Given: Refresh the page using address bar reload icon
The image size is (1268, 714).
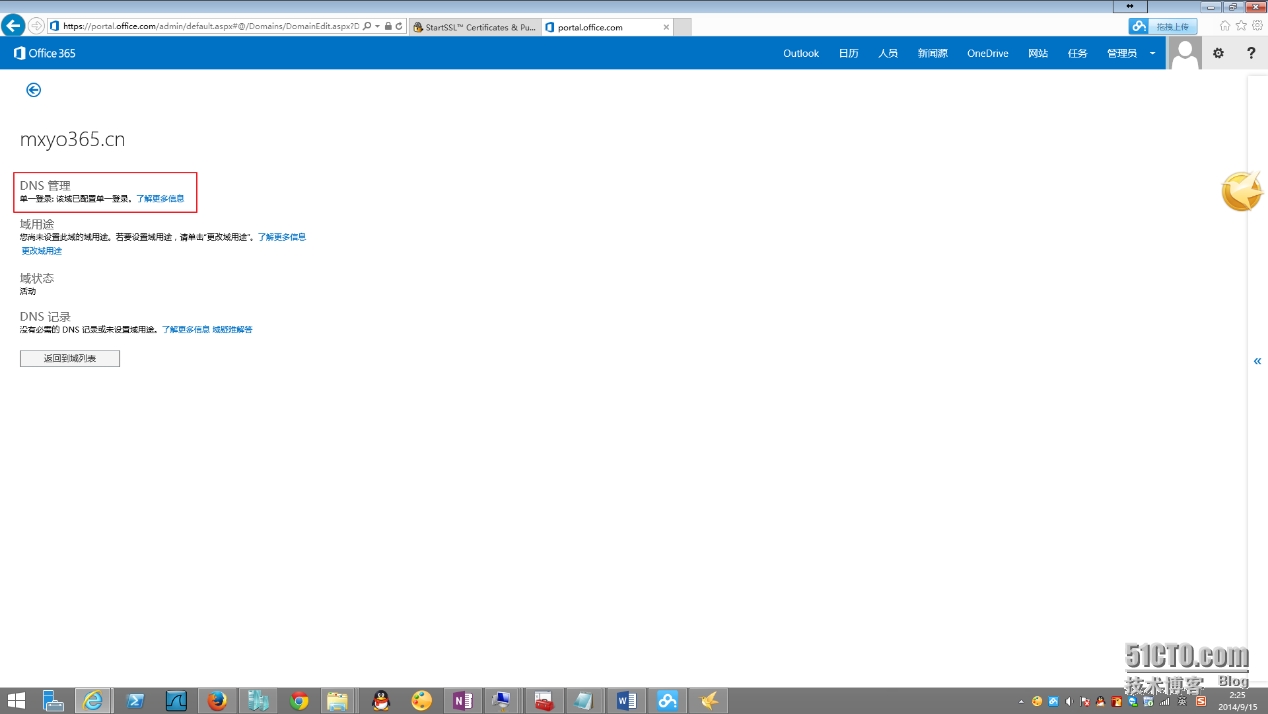Looking at the screenshot, I should click(399, 27).
